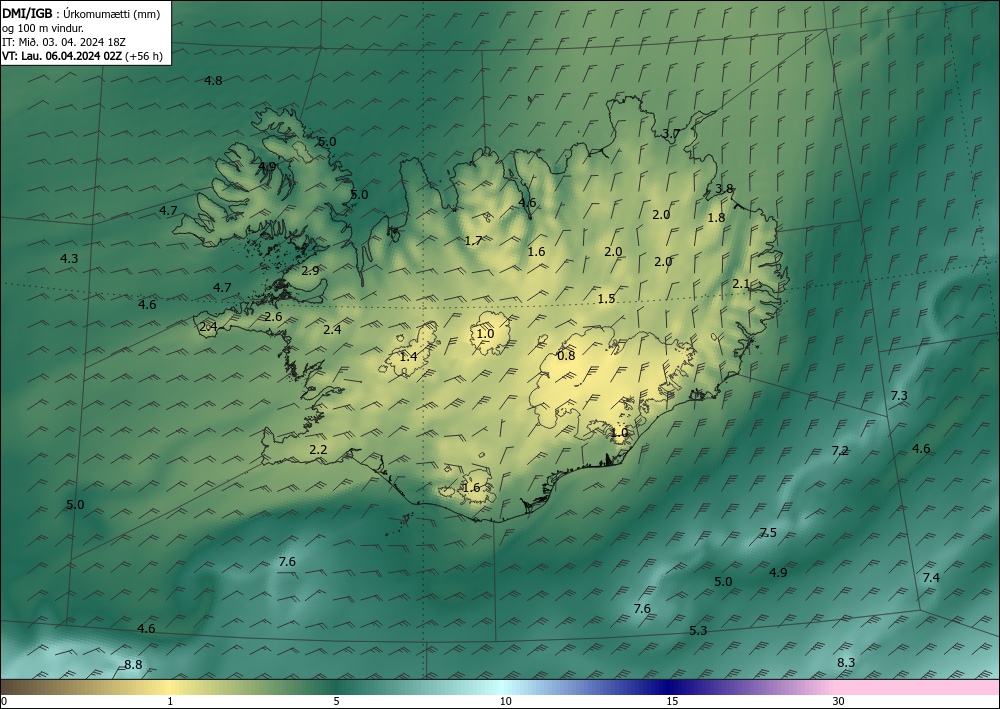Select the 2.1 value label
This screenshot has height=709, width=1000.
741,284
